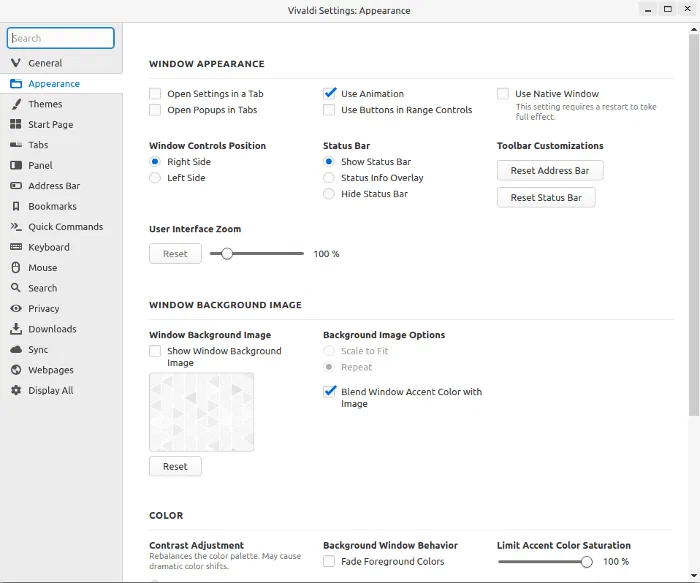
Task: Click the globe icon for Webpages
Action: tap(16, 370)
